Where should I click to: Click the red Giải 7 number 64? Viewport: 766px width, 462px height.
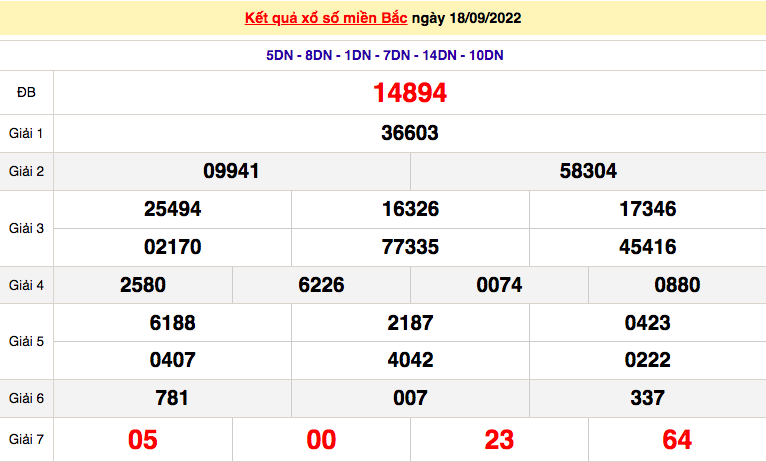[x=677, y=440]
